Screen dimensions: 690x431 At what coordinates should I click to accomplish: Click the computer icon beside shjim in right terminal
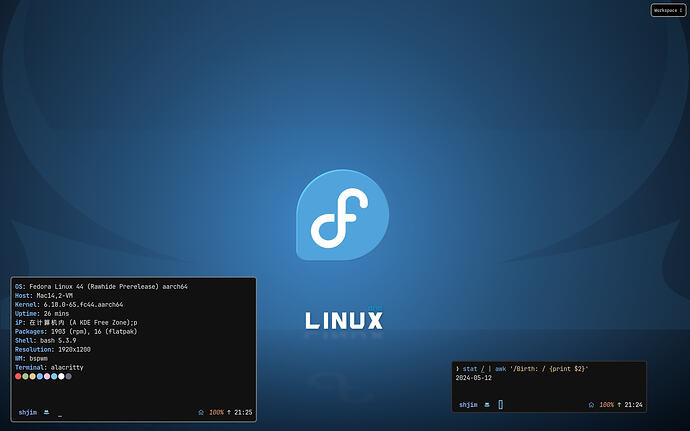coord(487,404)
